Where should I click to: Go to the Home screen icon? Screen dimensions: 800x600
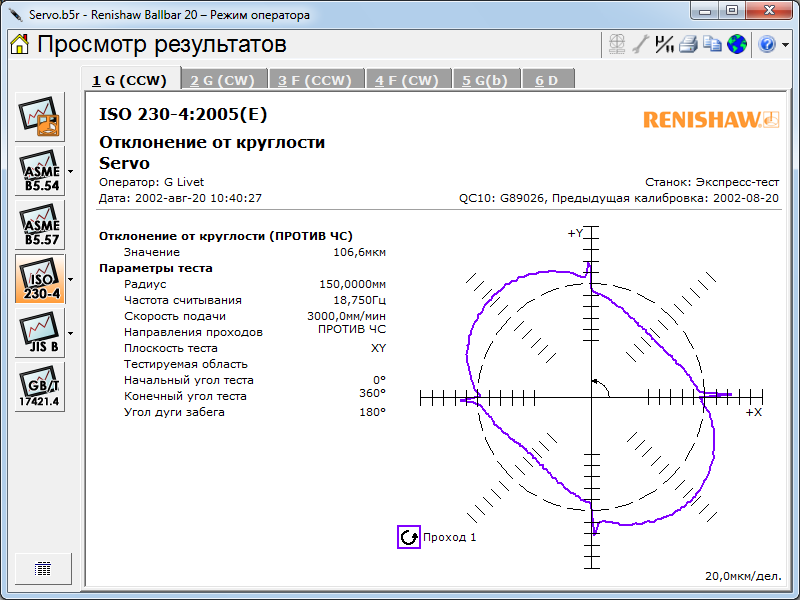(19, 44)
